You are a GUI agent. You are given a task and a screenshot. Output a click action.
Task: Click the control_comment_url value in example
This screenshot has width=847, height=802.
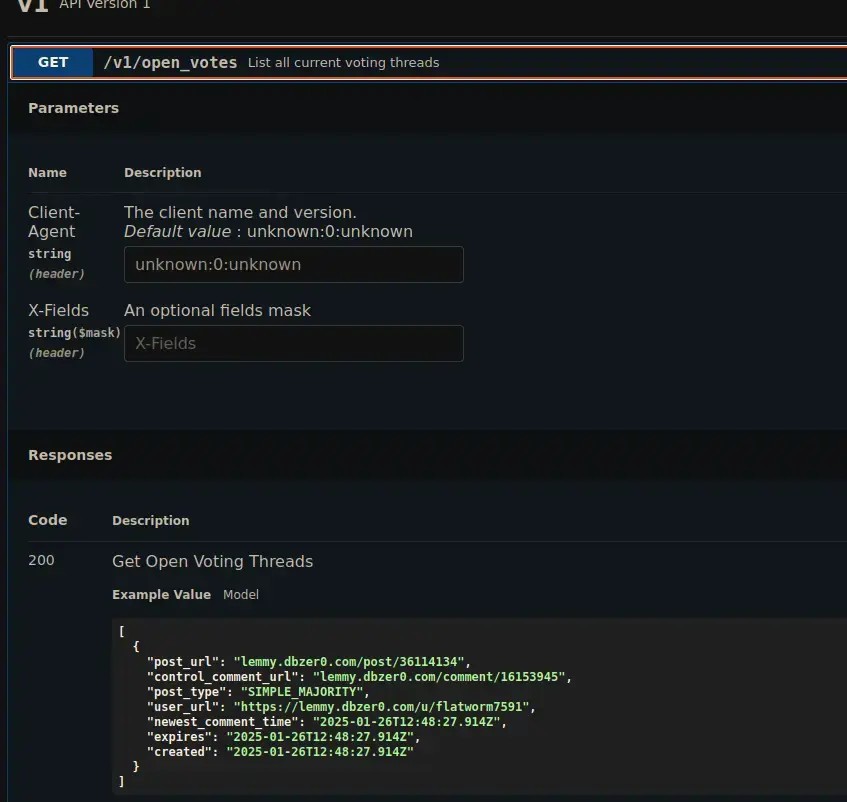tap(441, 677)
